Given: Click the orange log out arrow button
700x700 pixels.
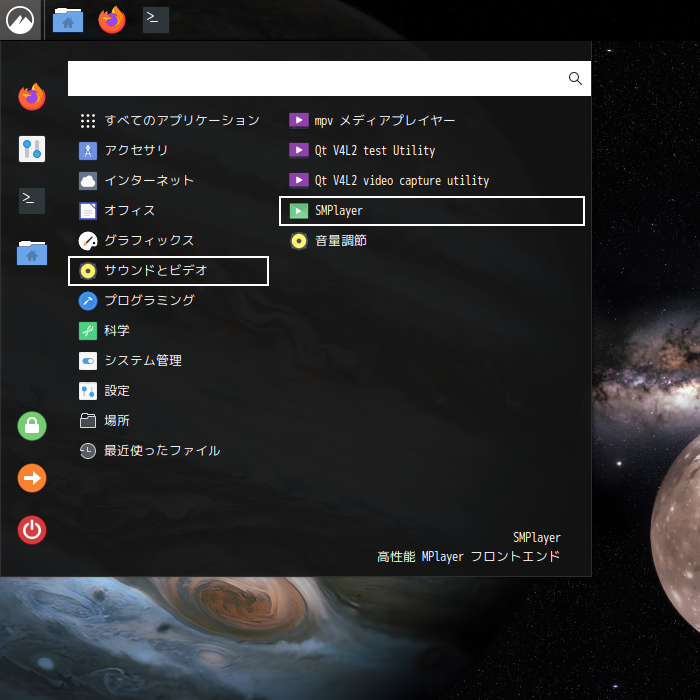Looking at the screenshot, I should [x=32, y=478].
